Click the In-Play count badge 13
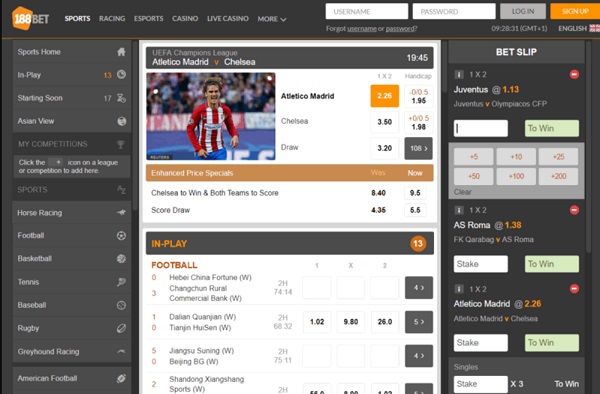Viewport: 600px width, 394px height. (418, 244)
